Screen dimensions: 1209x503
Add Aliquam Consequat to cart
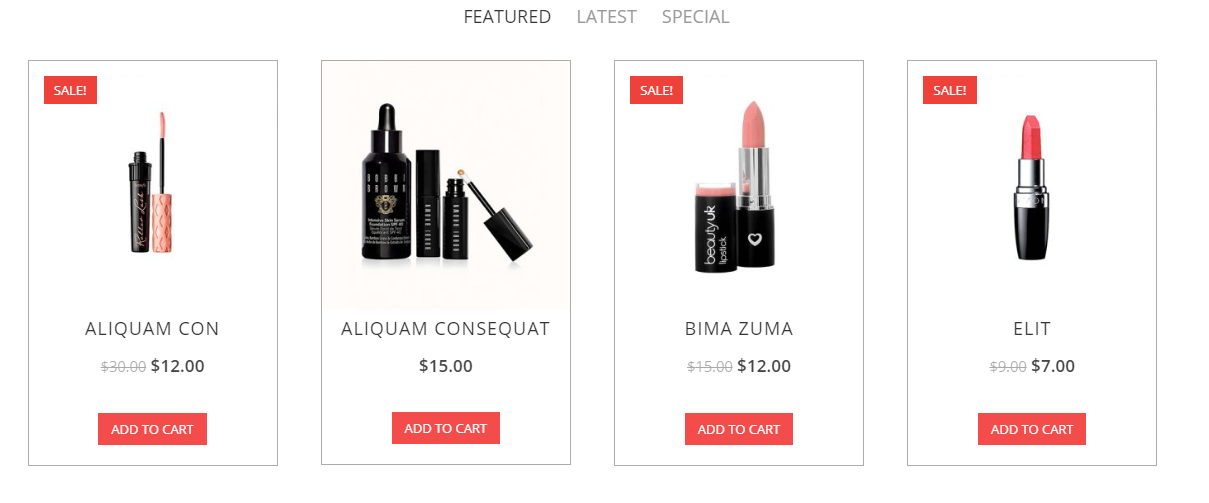pyautogui.click(x=446, y=428)
